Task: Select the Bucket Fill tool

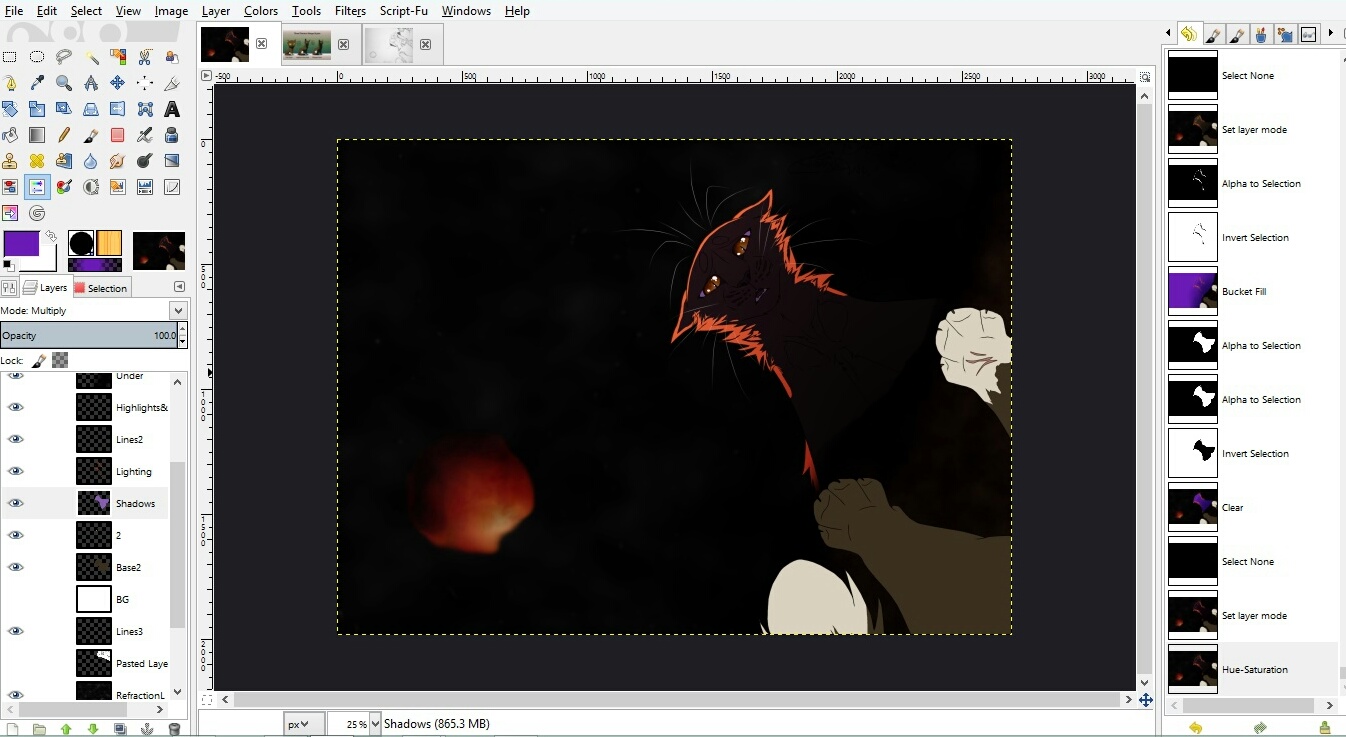Action: [x=10, y=135]
